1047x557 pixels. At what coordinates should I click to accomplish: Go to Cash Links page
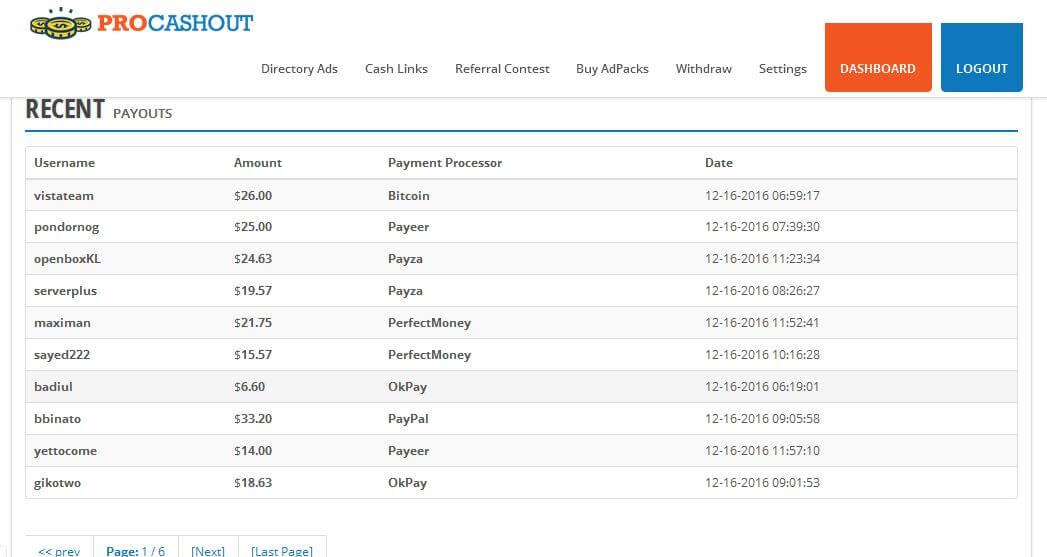pyautogui.click(x=396, y=69)
